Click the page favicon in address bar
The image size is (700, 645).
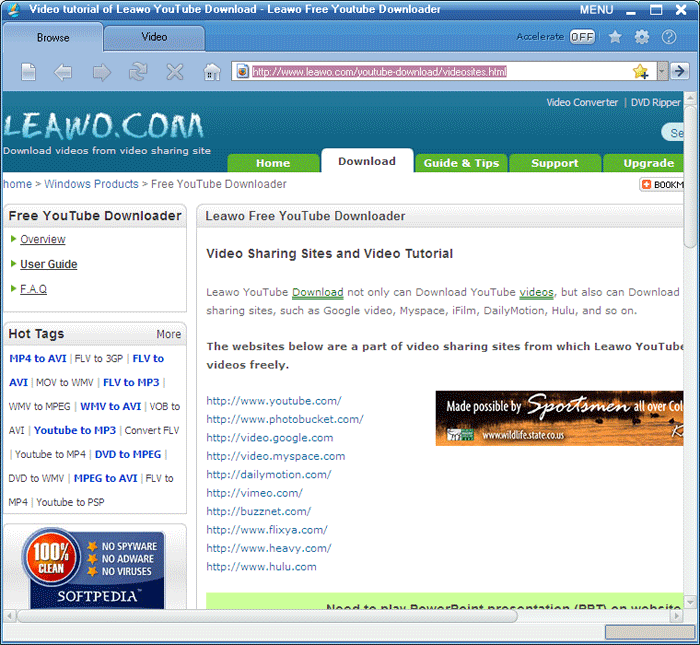(x=242, y=71)
